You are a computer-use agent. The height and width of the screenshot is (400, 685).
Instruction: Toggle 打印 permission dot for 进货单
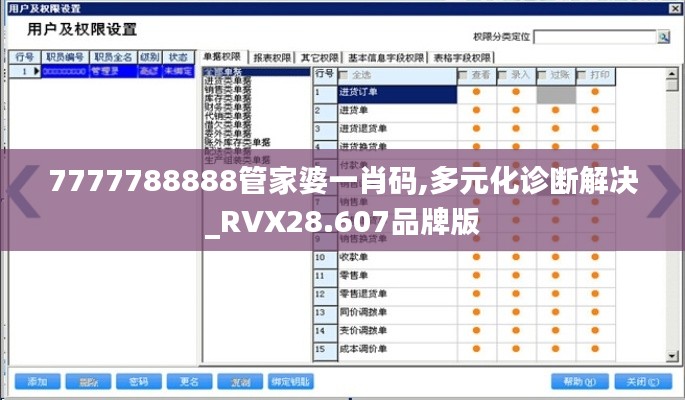tap(595, 110)
